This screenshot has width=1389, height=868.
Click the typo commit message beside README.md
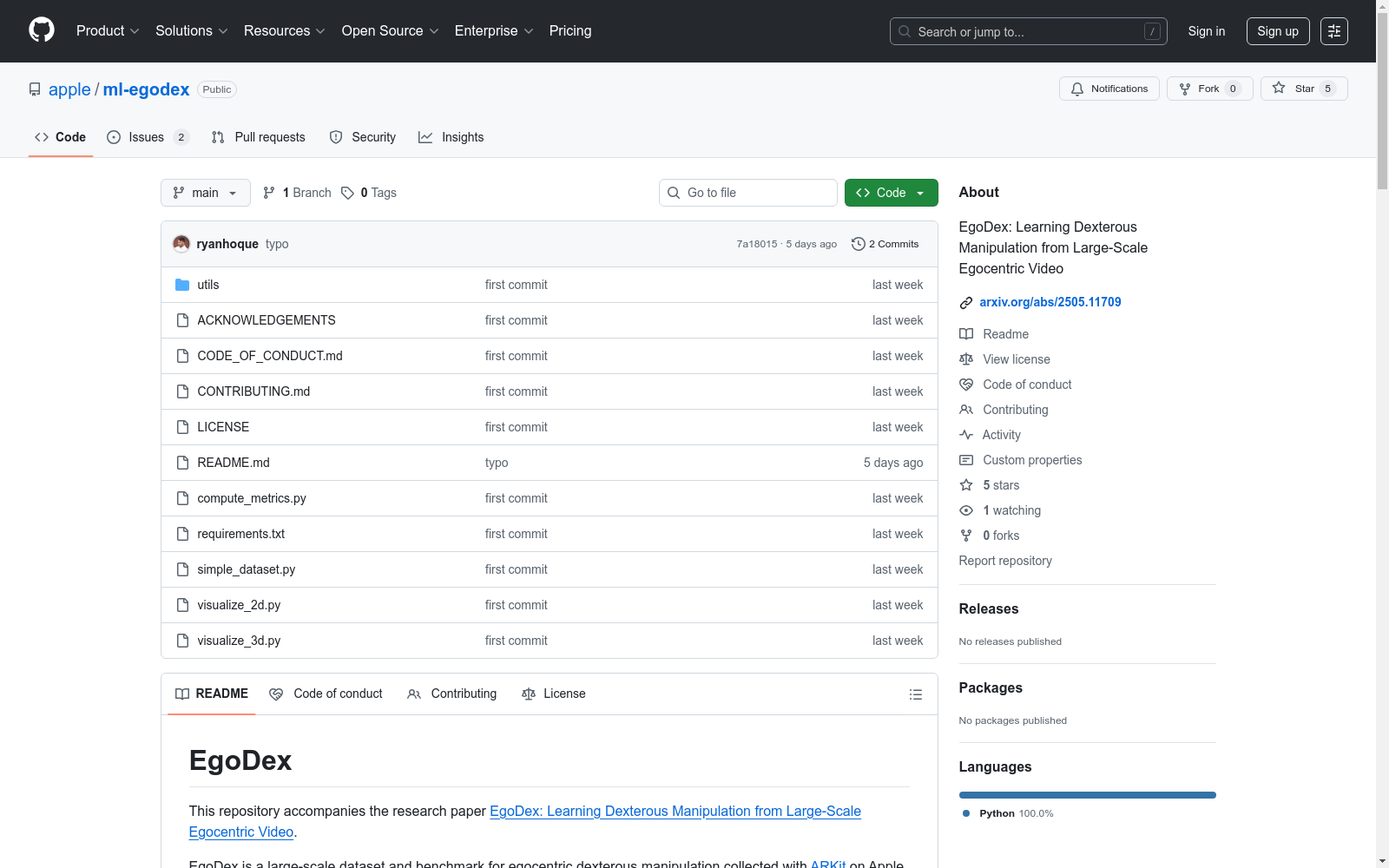coord(497,463)
